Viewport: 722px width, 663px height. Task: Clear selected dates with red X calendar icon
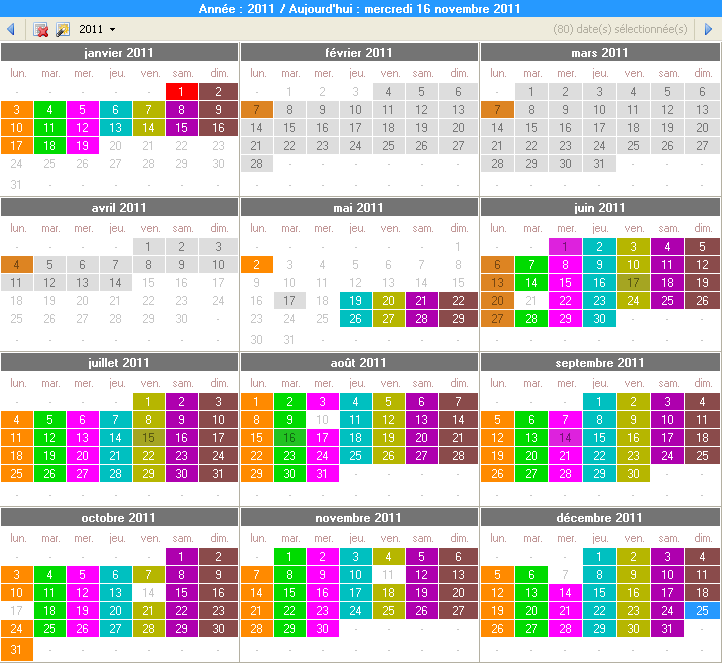(41, 29)
